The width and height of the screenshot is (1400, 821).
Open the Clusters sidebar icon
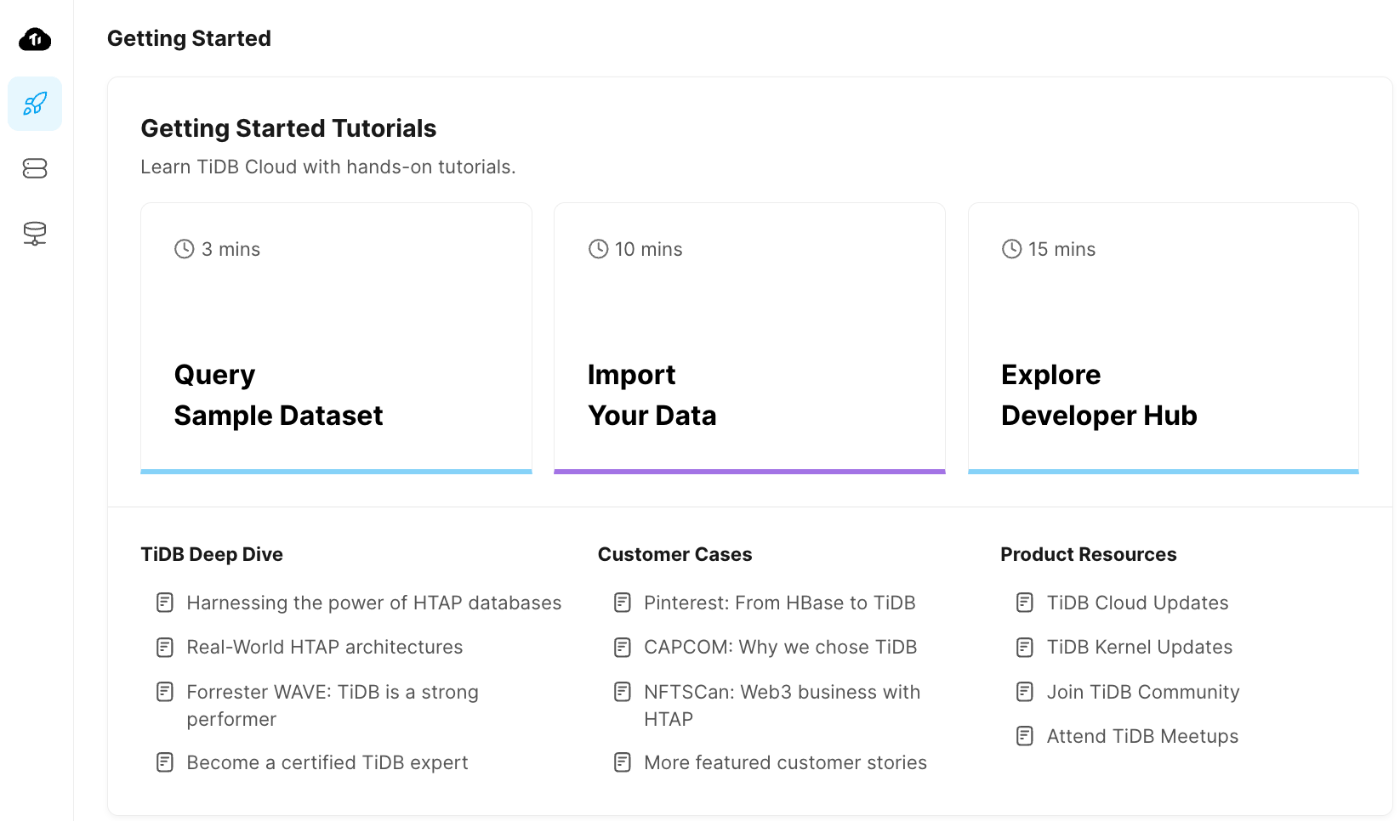pyautogui.click(x=35, y=169)
